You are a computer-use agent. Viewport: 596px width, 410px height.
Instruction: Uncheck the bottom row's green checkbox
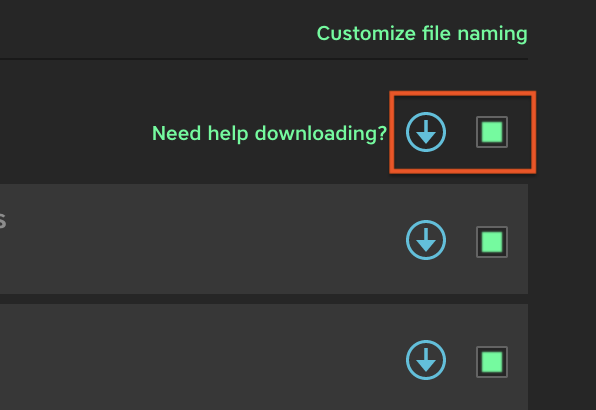pyautogui.click(x=492, y=362)
